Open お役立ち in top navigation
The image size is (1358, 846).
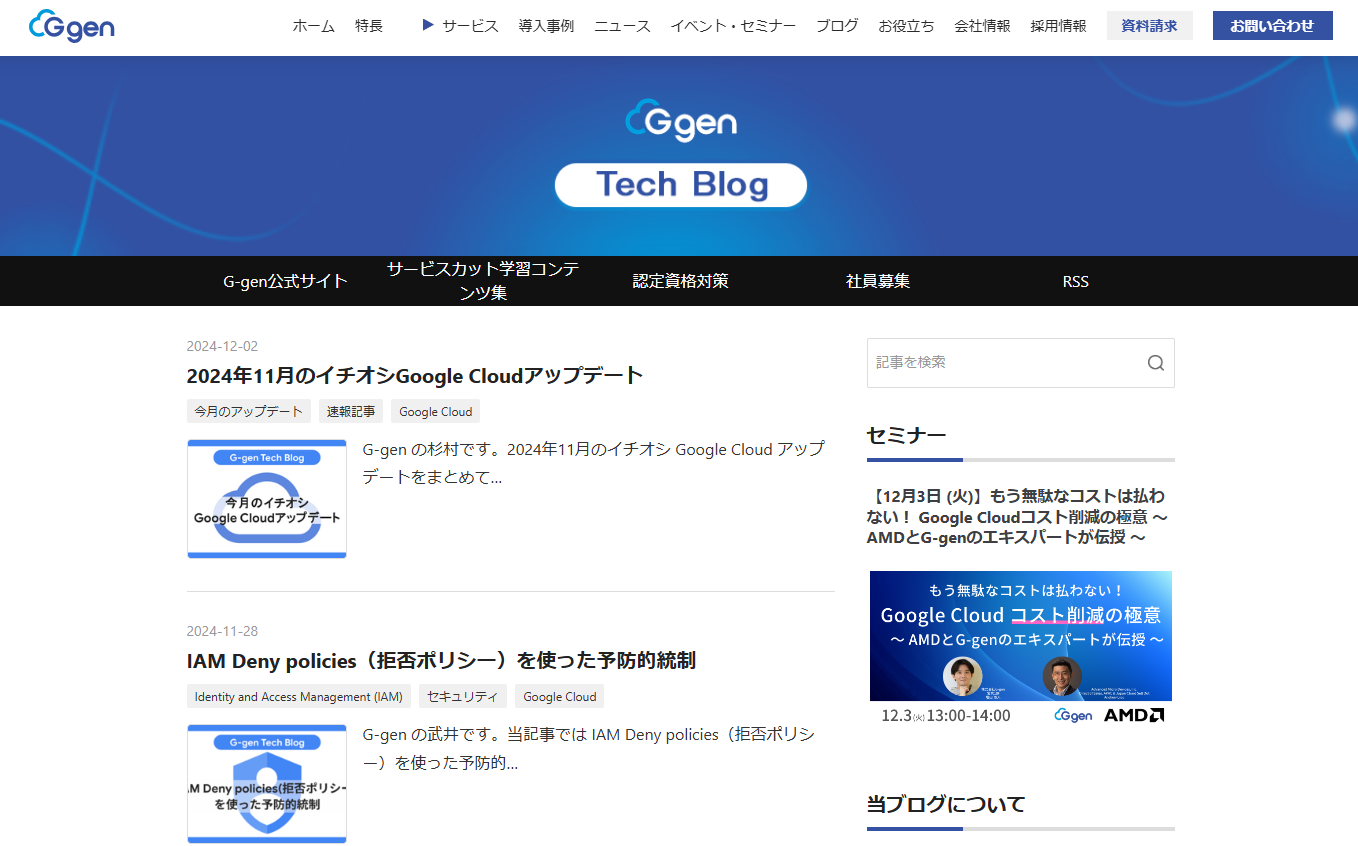906,26
